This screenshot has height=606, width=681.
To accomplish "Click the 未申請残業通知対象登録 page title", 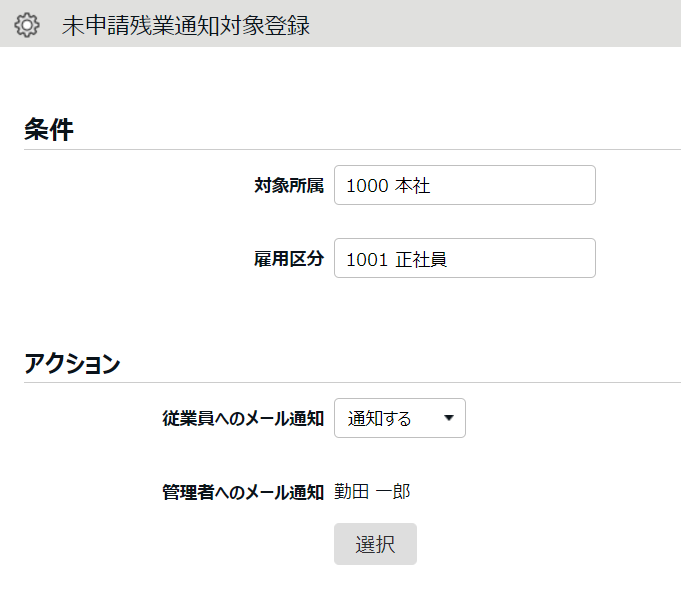I will pos(185,26).
